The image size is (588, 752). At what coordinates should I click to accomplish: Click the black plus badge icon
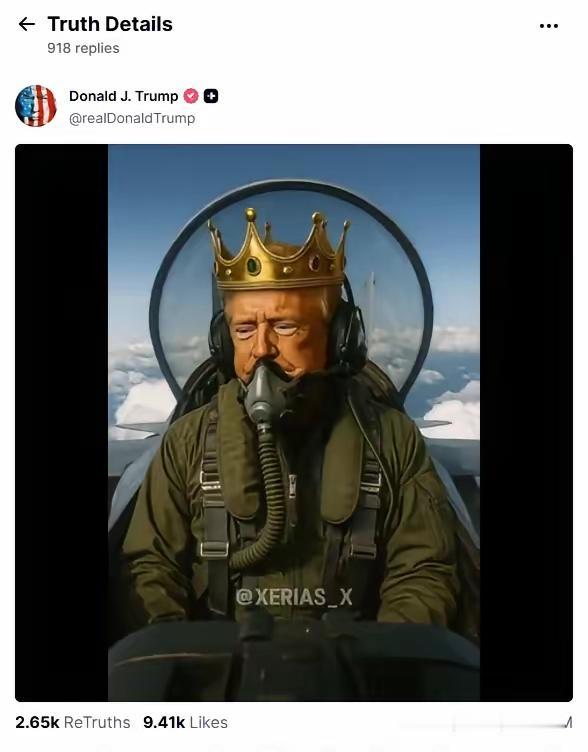pyautogui.click(x=211, y=96)
